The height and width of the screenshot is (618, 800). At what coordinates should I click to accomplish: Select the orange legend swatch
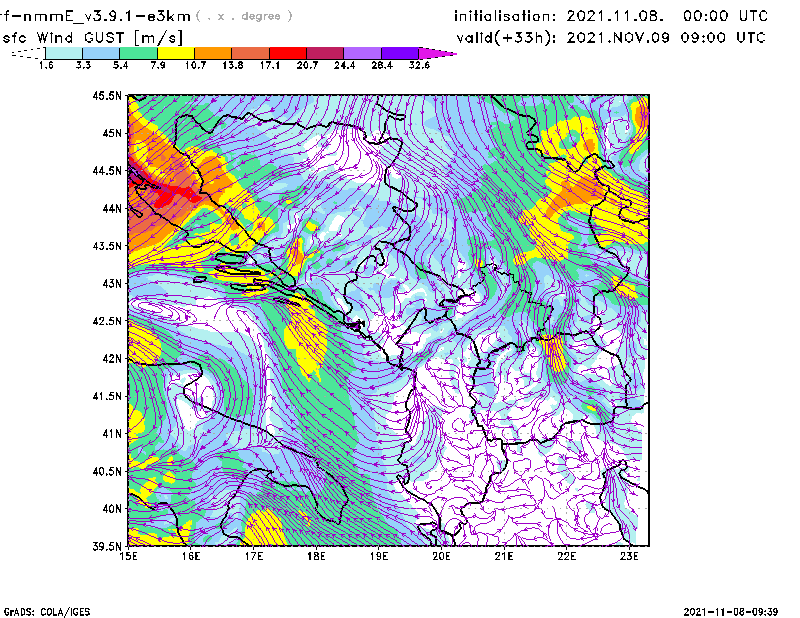click(x=213, y=53)
